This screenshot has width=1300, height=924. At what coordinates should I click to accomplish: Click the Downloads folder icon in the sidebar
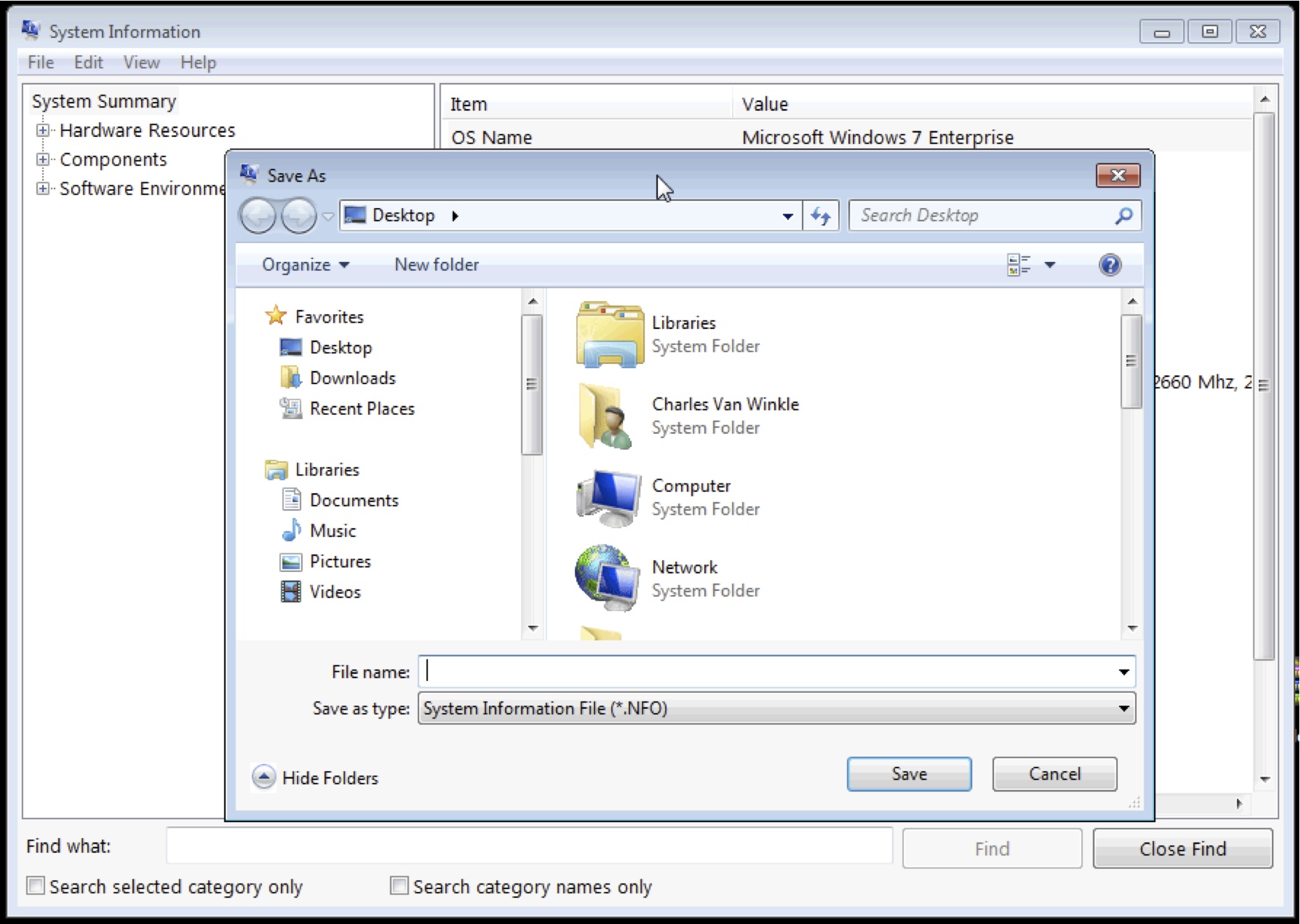coord(291,377)
